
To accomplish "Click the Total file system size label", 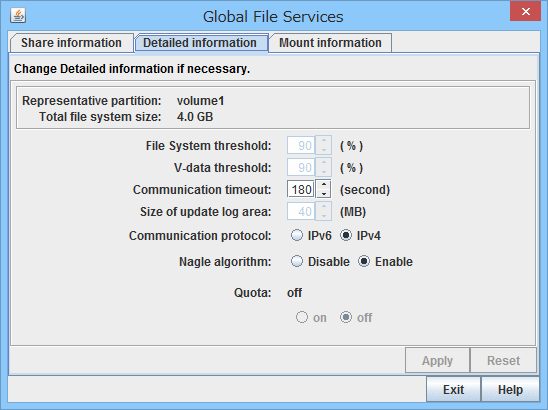I will (100, 117).
